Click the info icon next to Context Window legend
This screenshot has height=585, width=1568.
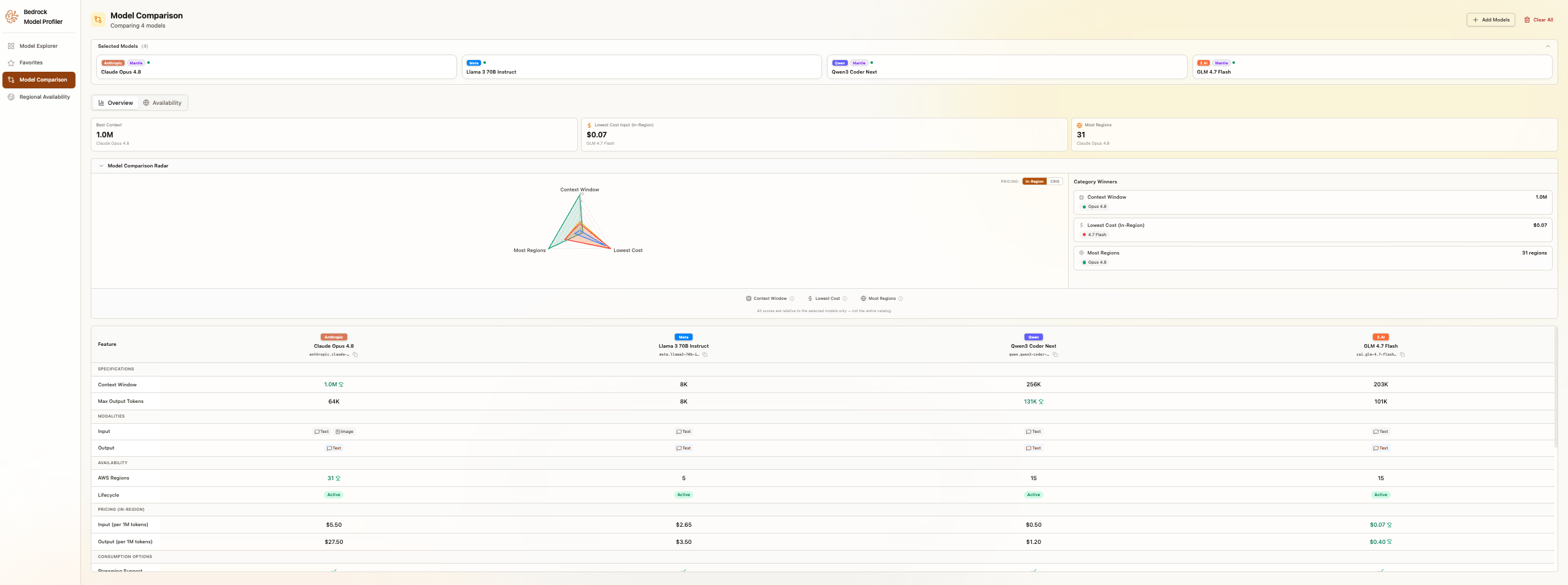click(792, 299)
